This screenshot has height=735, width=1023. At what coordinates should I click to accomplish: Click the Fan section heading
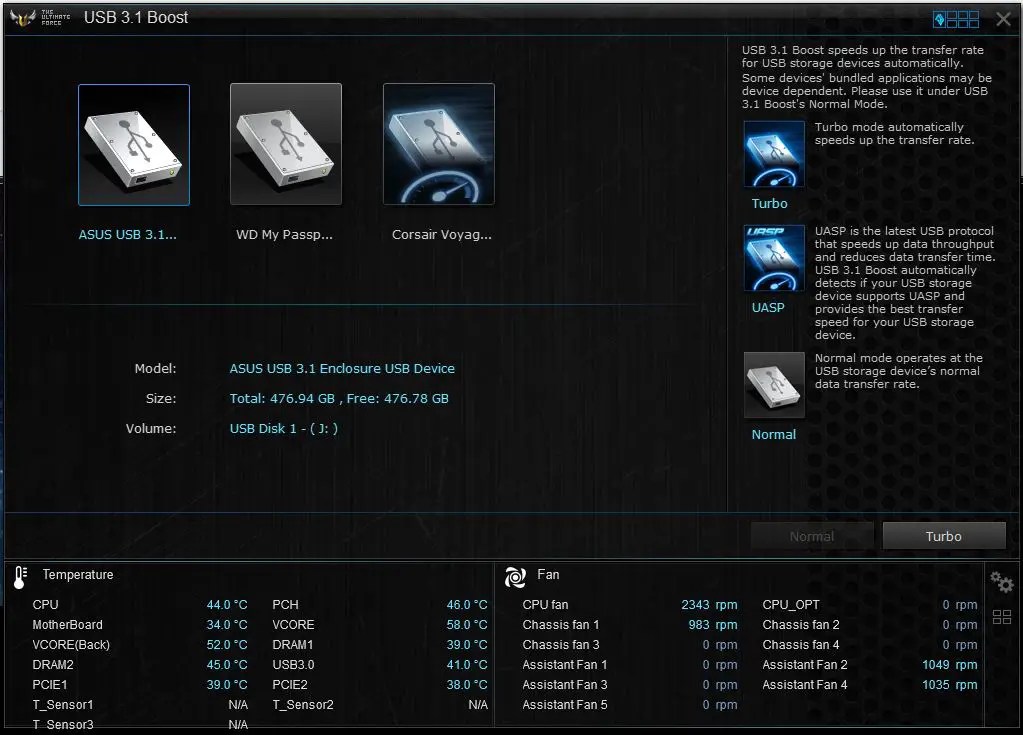click(x=548, y=575)
